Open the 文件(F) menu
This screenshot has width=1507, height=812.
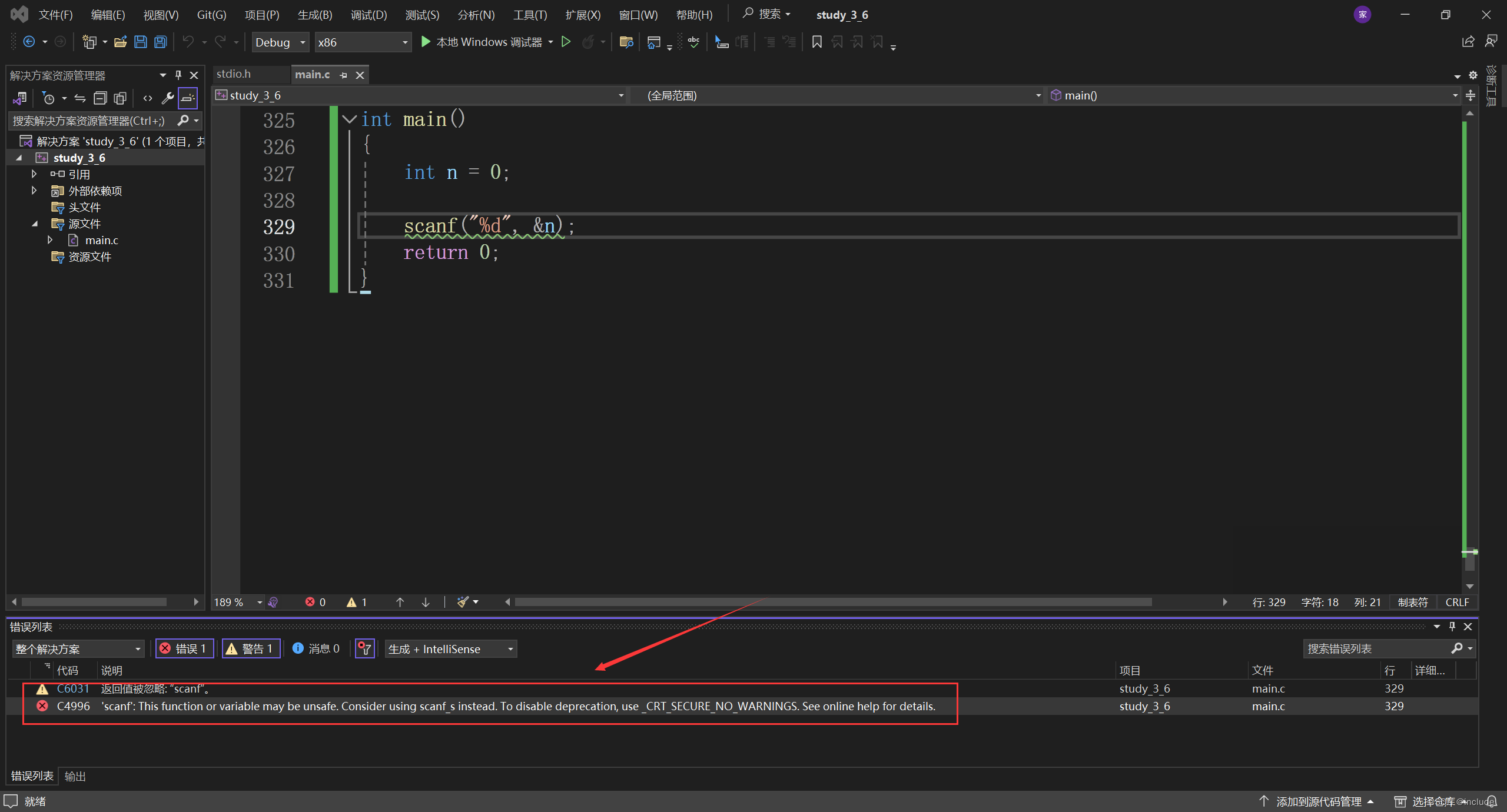tap(55, 15)
